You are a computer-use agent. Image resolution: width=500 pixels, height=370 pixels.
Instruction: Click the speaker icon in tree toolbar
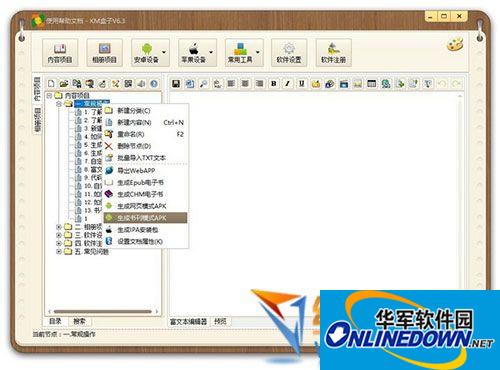pyautogui.click(x=141, y=83)
